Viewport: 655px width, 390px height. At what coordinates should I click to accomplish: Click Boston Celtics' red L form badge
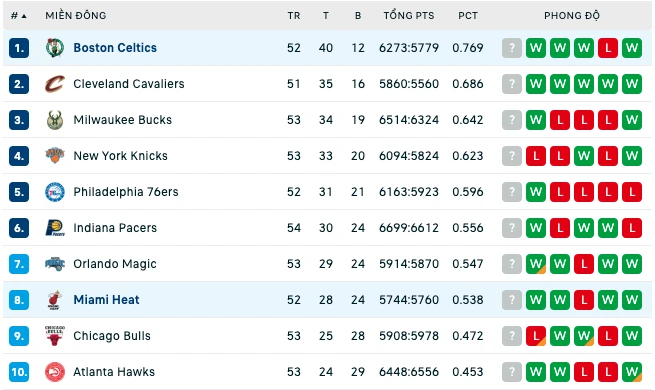click(x=608, y=48)
